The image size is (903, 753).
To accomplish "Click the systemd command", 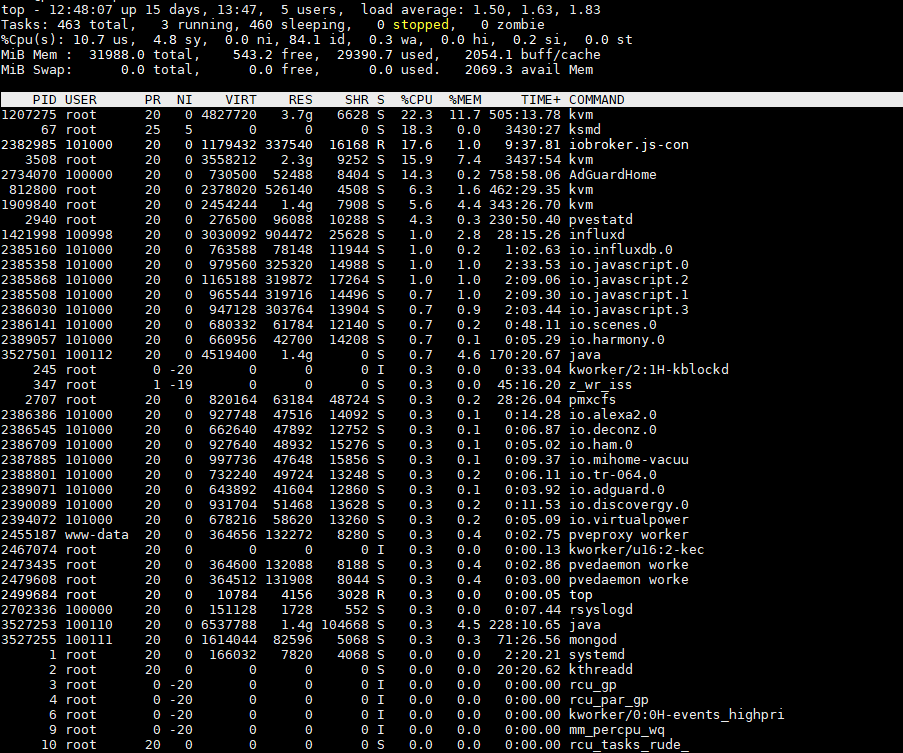I will point(597,653).
